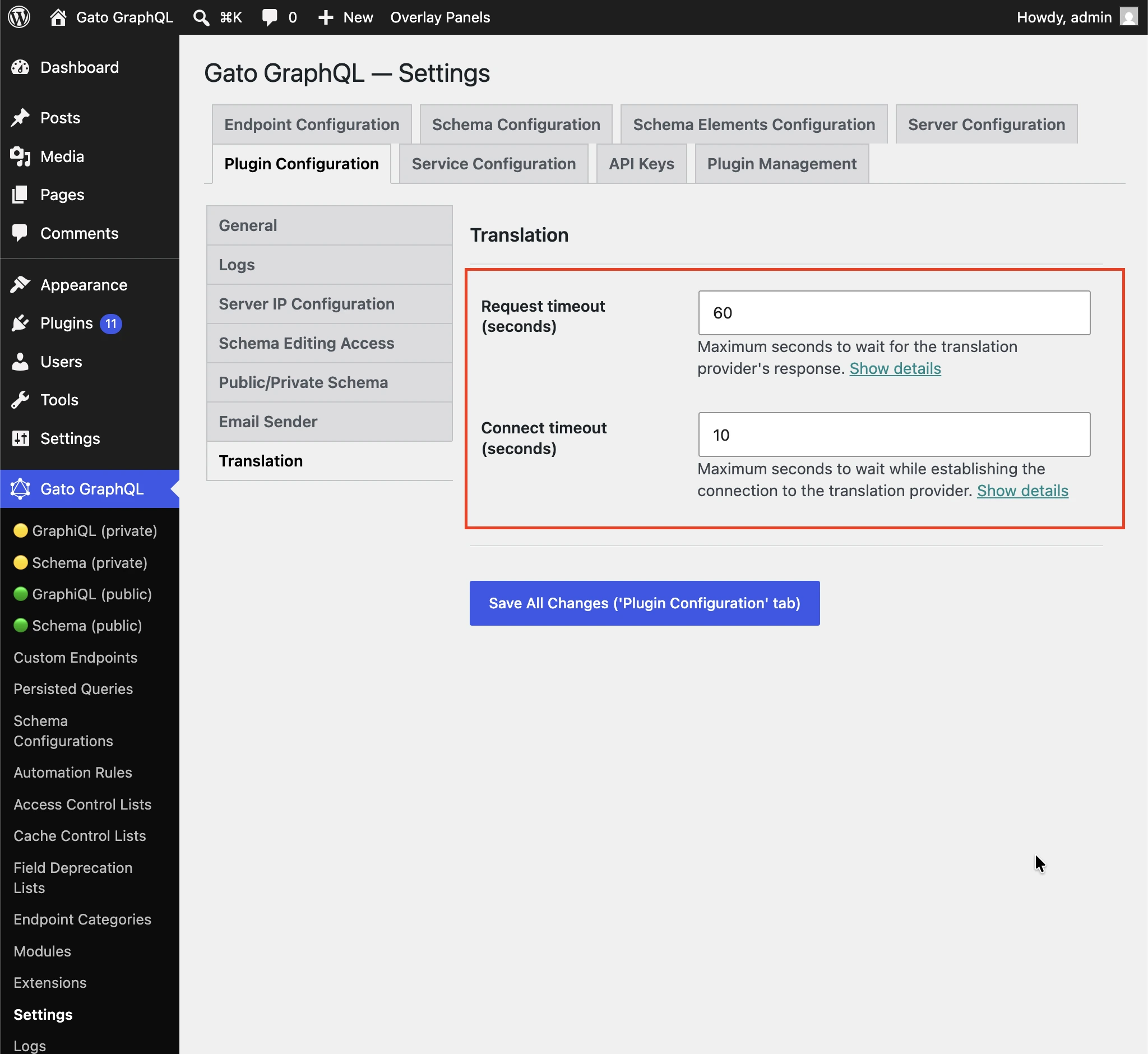Open Endpoint Categories submenu item
The width and height of the screenshot is (1148, 1054).
[x=83, y=919]
